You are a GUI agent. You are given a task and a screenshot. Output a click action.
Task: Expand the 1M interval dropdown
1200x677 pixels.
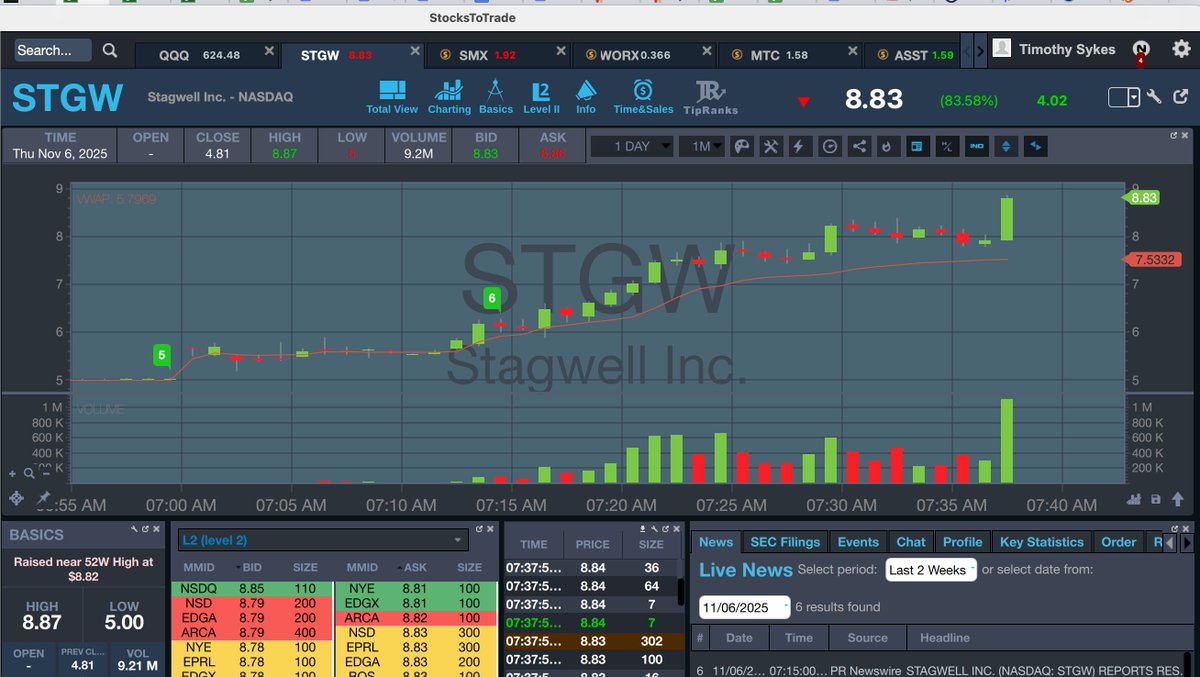702,146
